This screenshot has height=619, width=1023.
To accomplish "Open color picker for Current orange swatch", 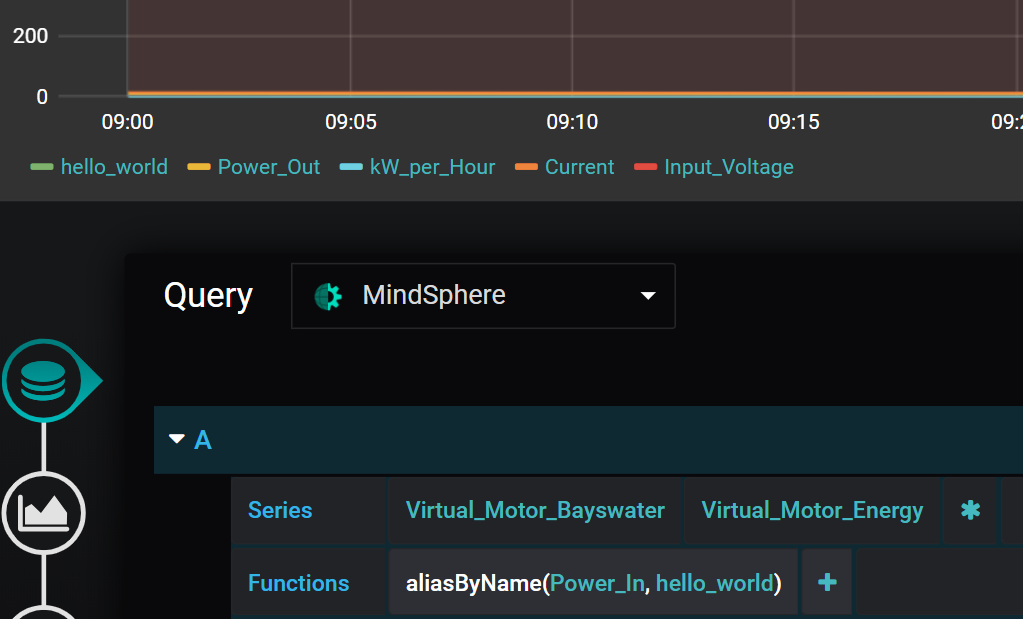I will 526,167.
